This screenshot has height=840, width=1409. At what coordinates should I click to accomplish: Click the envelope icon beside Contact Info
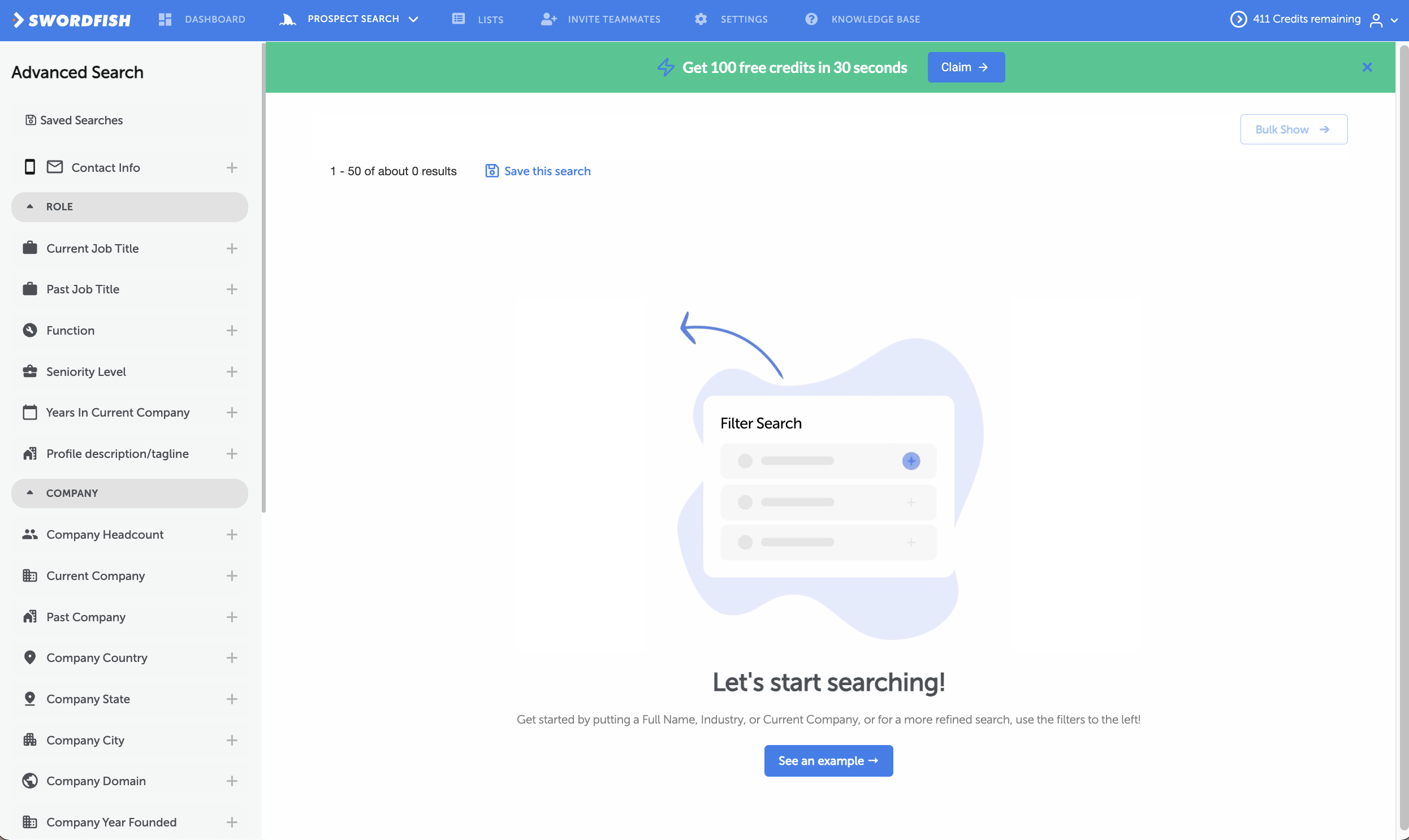click(x=54, y=167)
